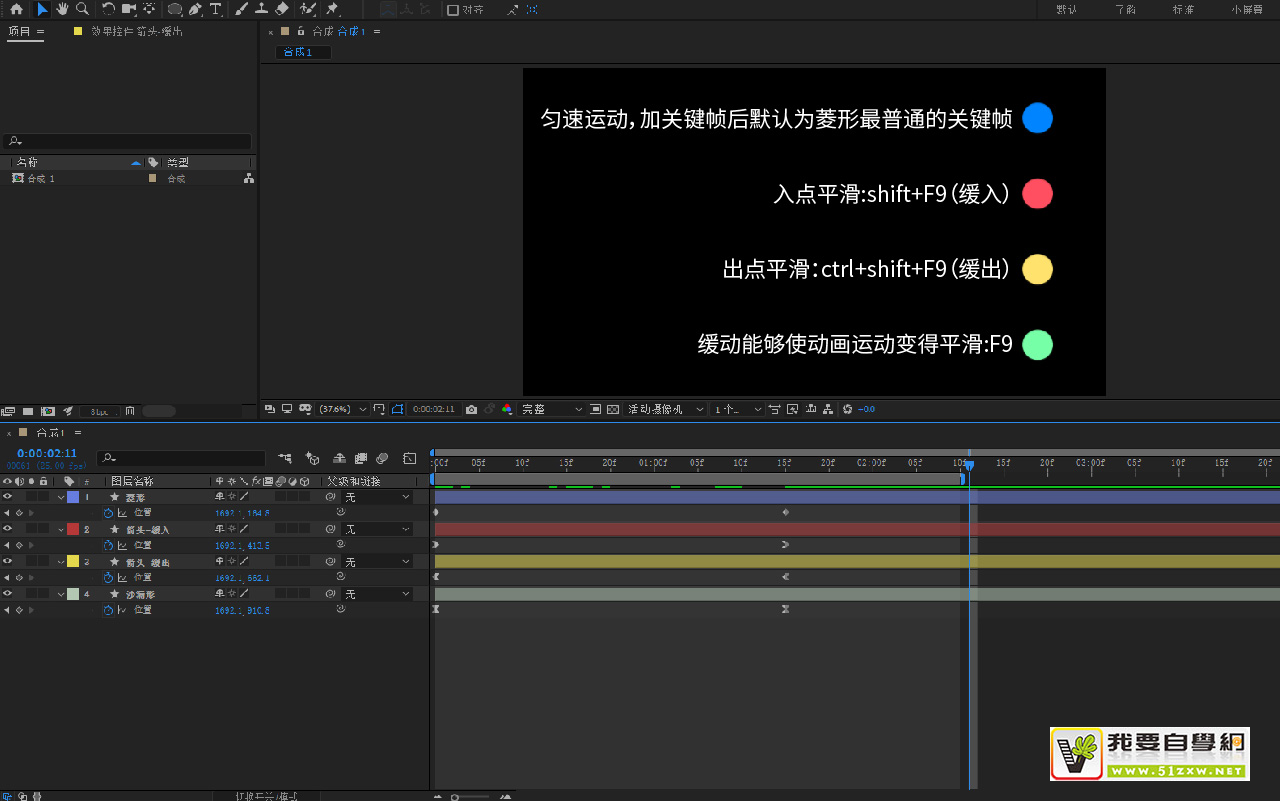Image resolution: width=1280 pixels, height=801 pixels.
Task: Toggle position stopwatch on layer 2
Action: tap(108, 545)
